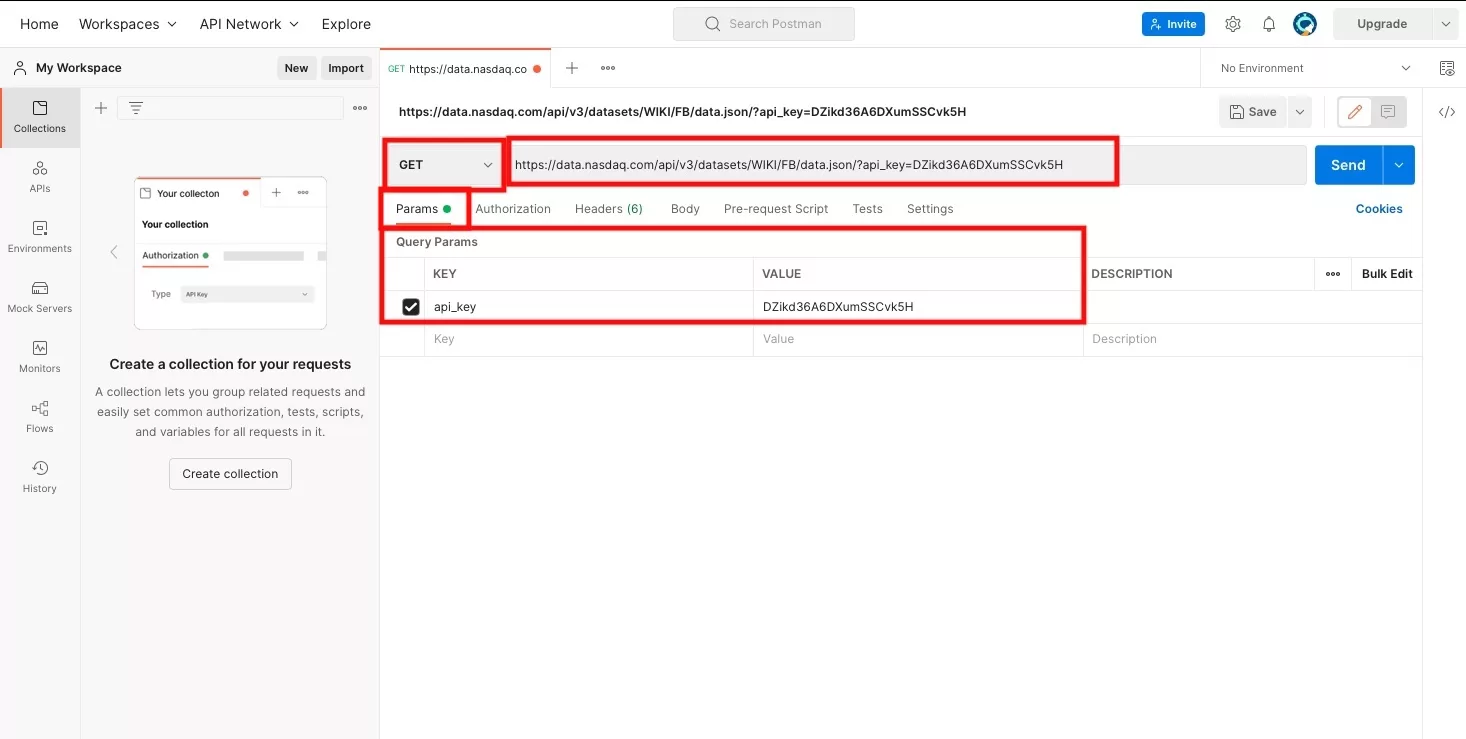Click the Import button
Screen dimensions: 1466x739
tap(346, 68)
